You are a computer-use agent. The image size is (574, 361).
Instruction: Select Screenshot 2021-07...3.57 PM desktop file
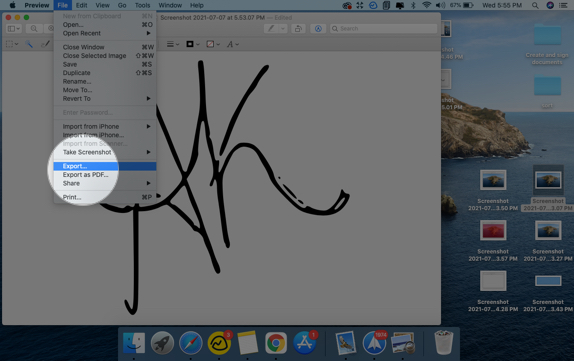493,241
